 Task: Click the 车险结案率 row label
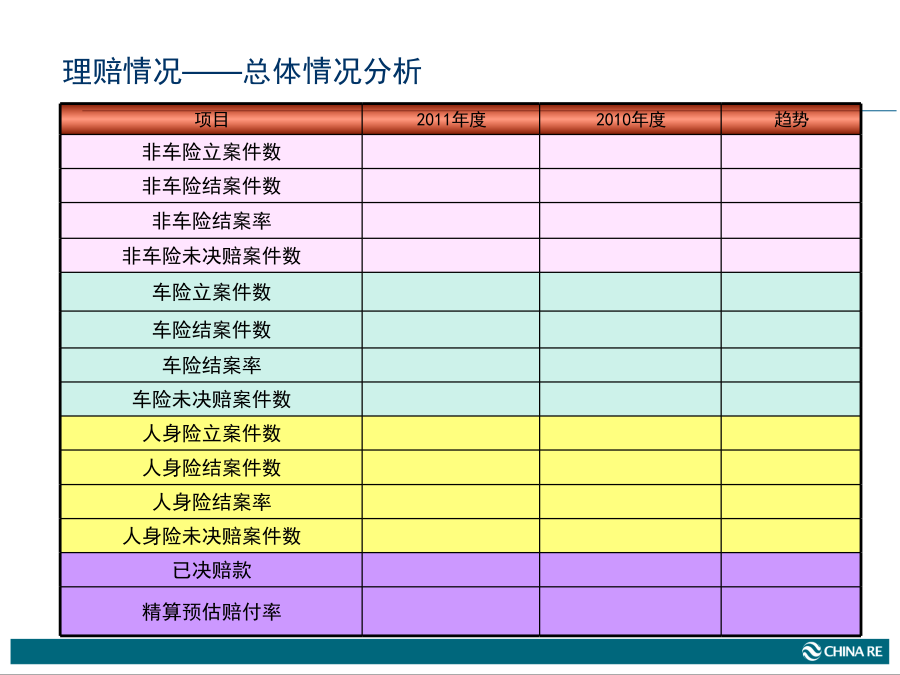click(211, 365)
